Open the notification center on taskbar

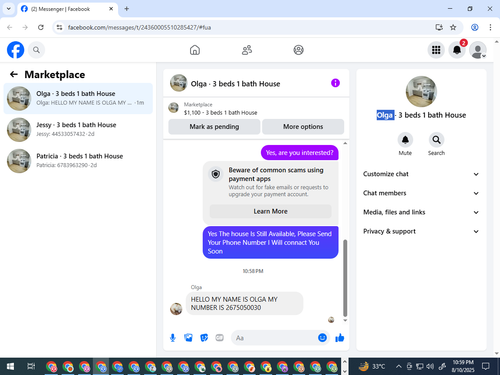486,367
